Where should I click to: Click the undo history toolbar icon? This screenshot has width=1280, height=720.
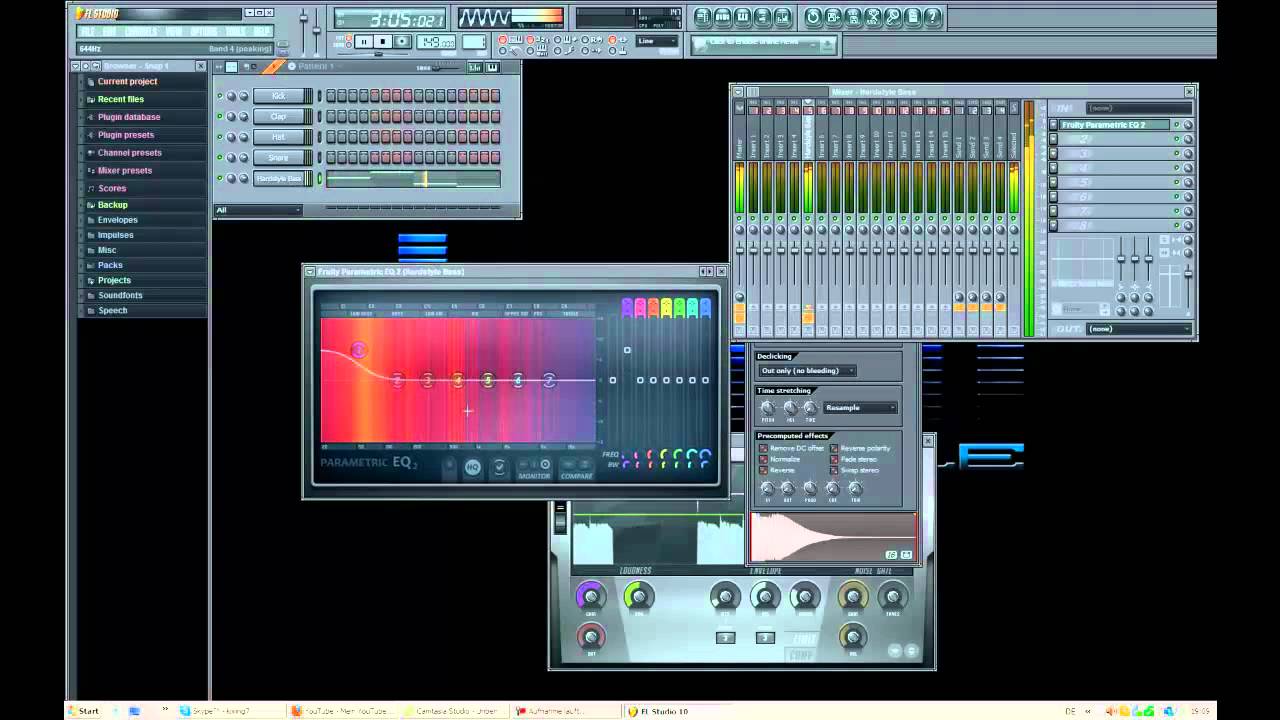click(x=813, y=17)
